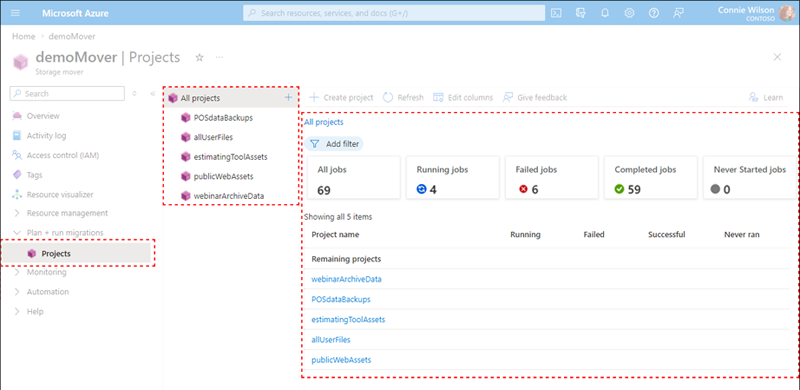The image size is (800, 390).
Task: Open the notifications bell
Action: pyautogui.click(x=605, y=13)
